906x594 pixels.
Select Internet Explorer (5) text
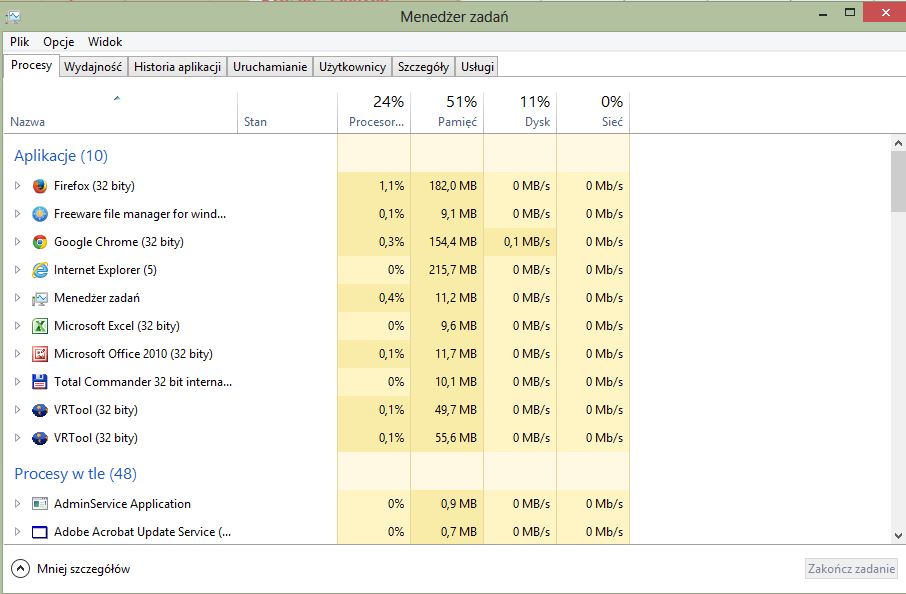105,270
